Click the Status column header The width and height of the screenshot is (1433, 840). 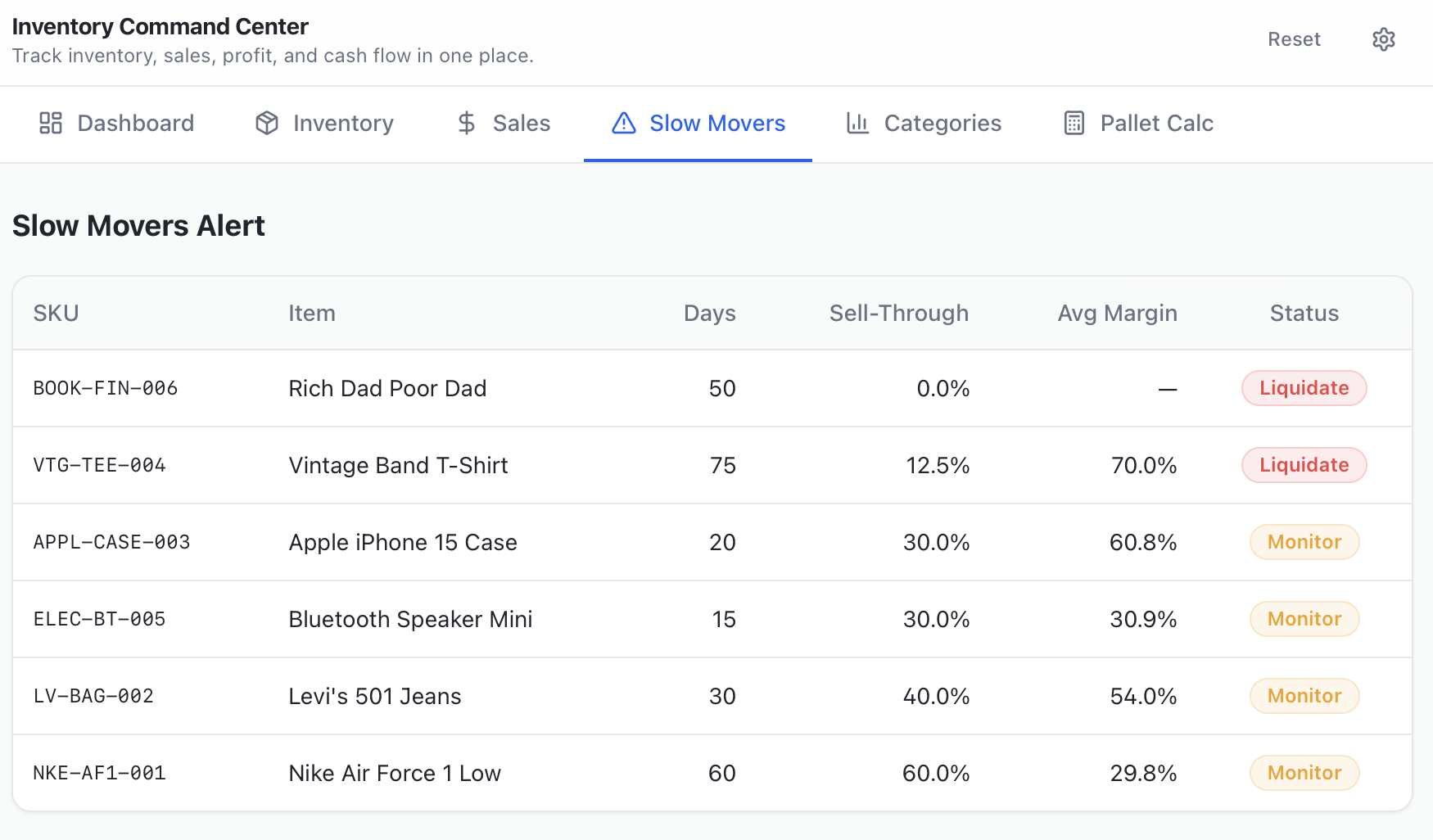click(1304, 313)
